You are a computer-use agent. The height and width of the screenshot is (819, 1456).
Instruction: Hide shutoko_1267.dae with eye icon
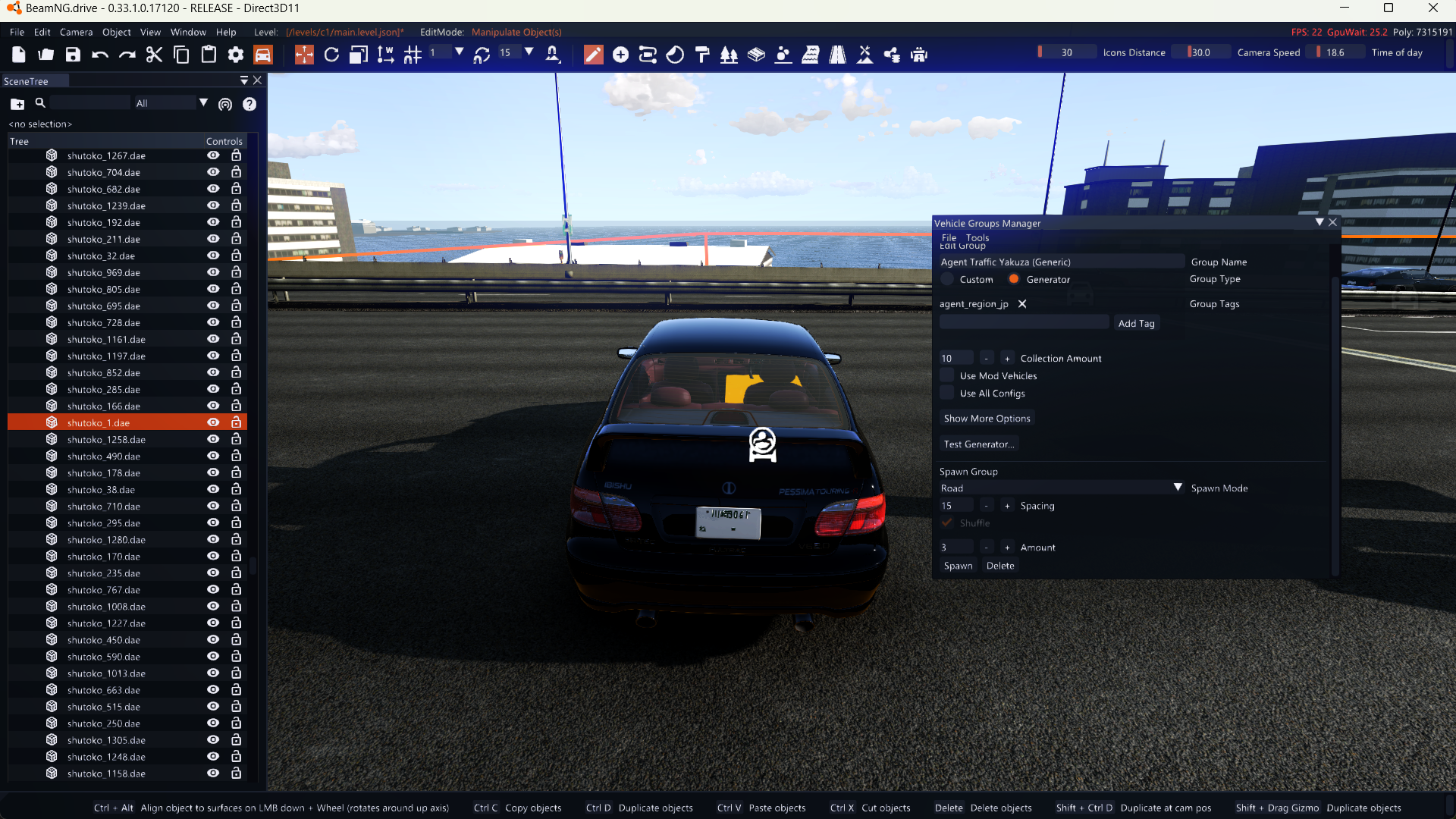click(x=213, y=155)
